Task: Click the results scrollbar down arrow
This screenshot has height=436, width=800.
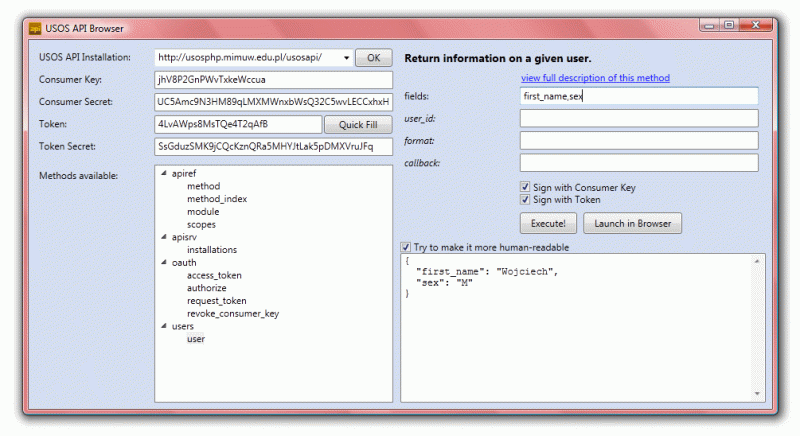Action: [x=757, y=394]
